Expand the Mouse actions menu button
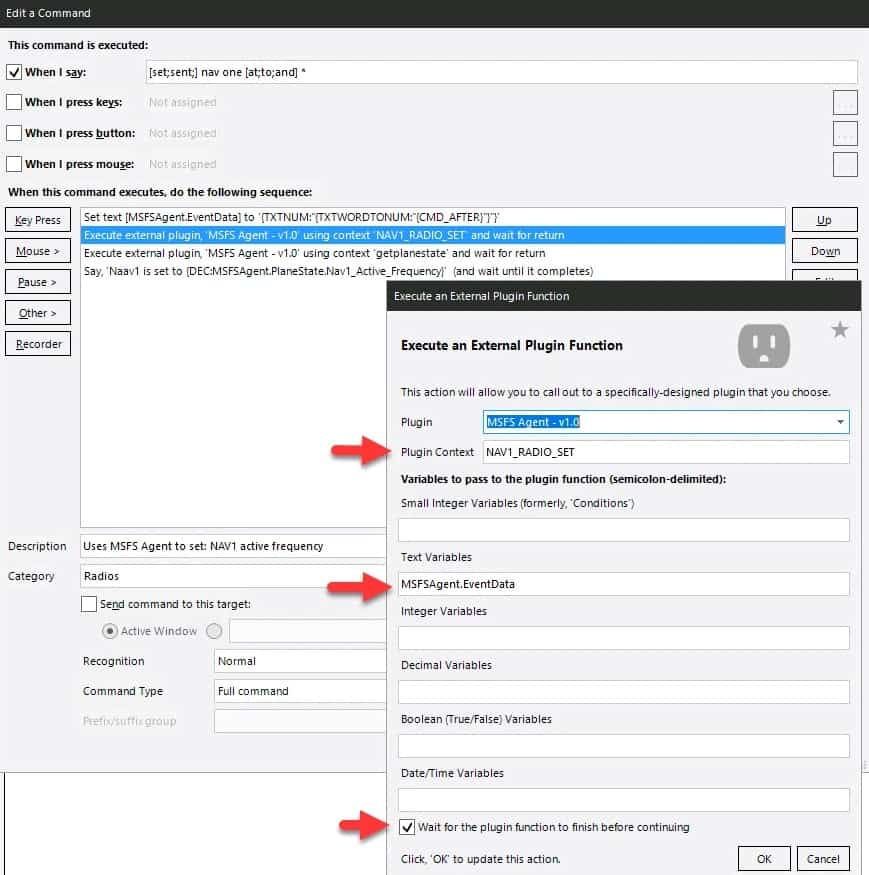Image resolution: width=869 pixels, height=875 pixels. point(38,251)
